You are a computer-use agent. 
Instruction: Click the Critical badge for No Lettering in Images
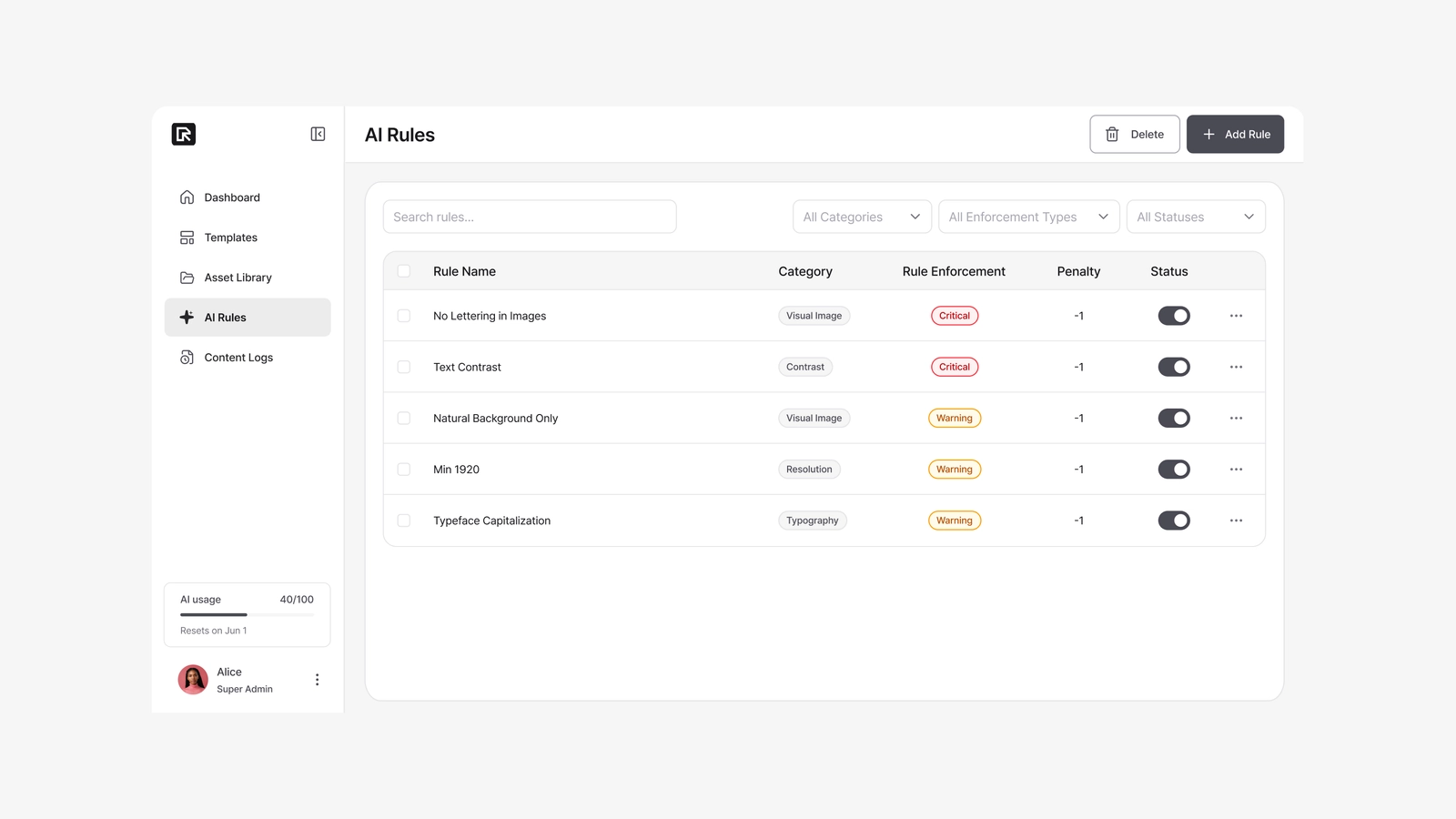tap(955, 316)
